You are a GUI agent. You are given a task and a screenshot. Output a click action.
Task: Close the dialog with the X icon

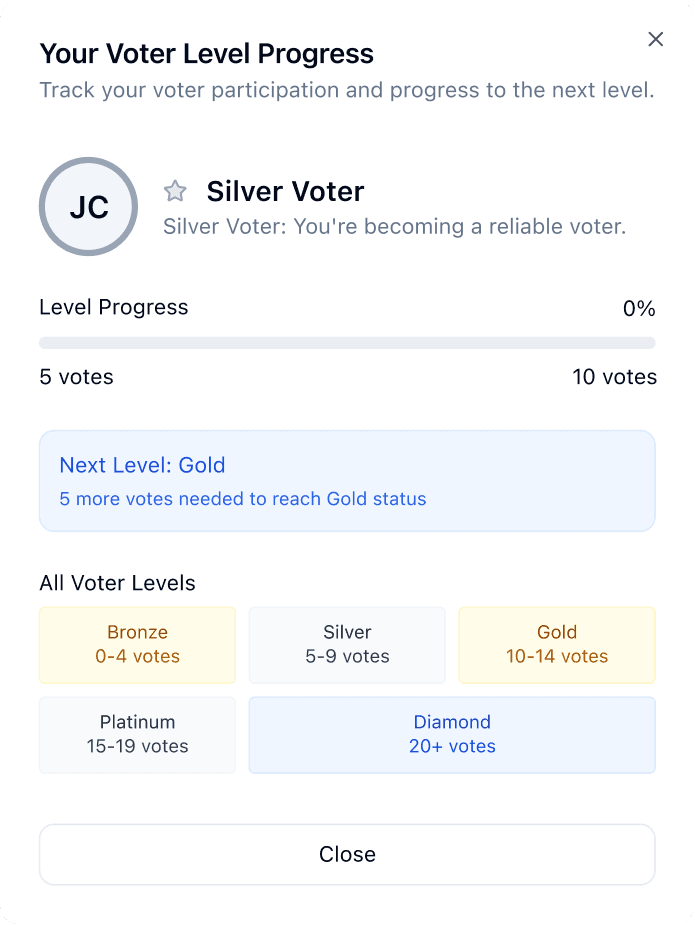tap(656, 39)
